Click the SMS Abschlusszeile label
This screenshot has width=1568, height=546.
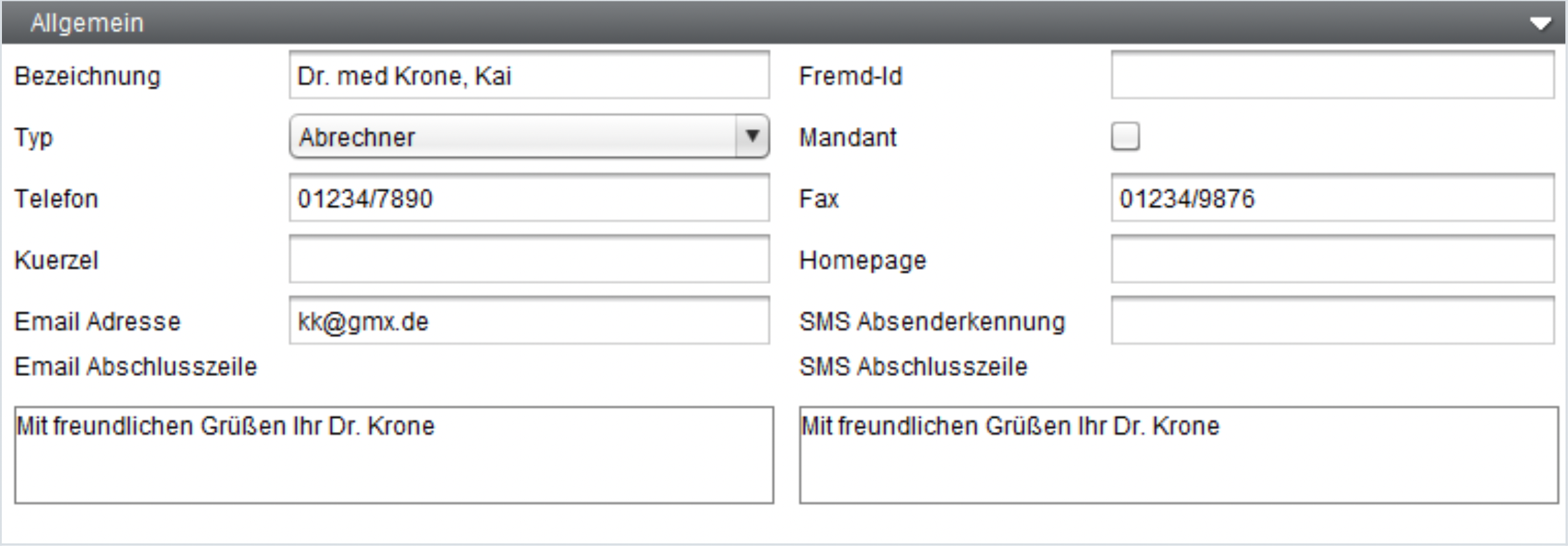(x=913, y=367)
